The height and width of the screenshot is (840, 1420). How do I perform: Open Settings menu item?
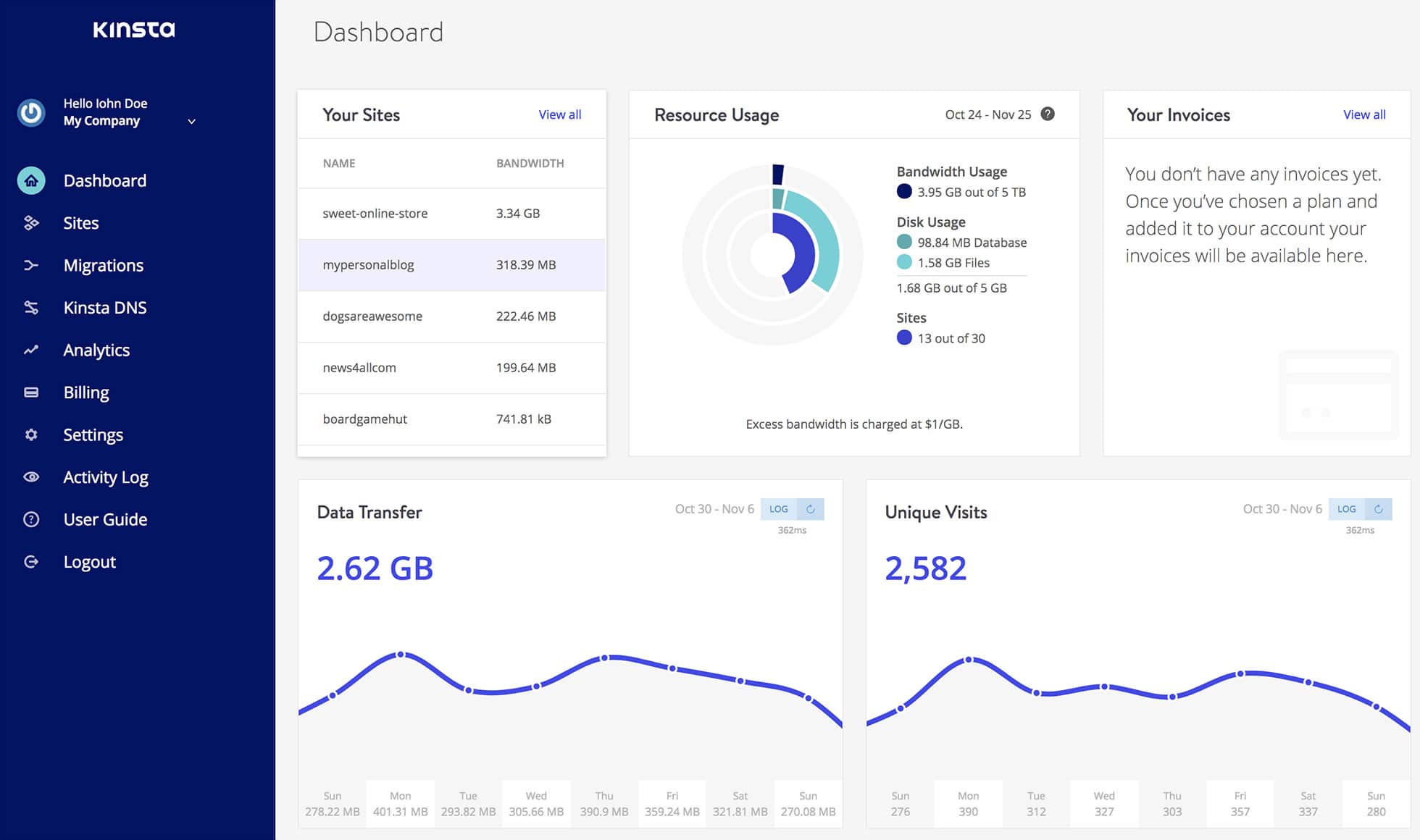pos(93,434)
